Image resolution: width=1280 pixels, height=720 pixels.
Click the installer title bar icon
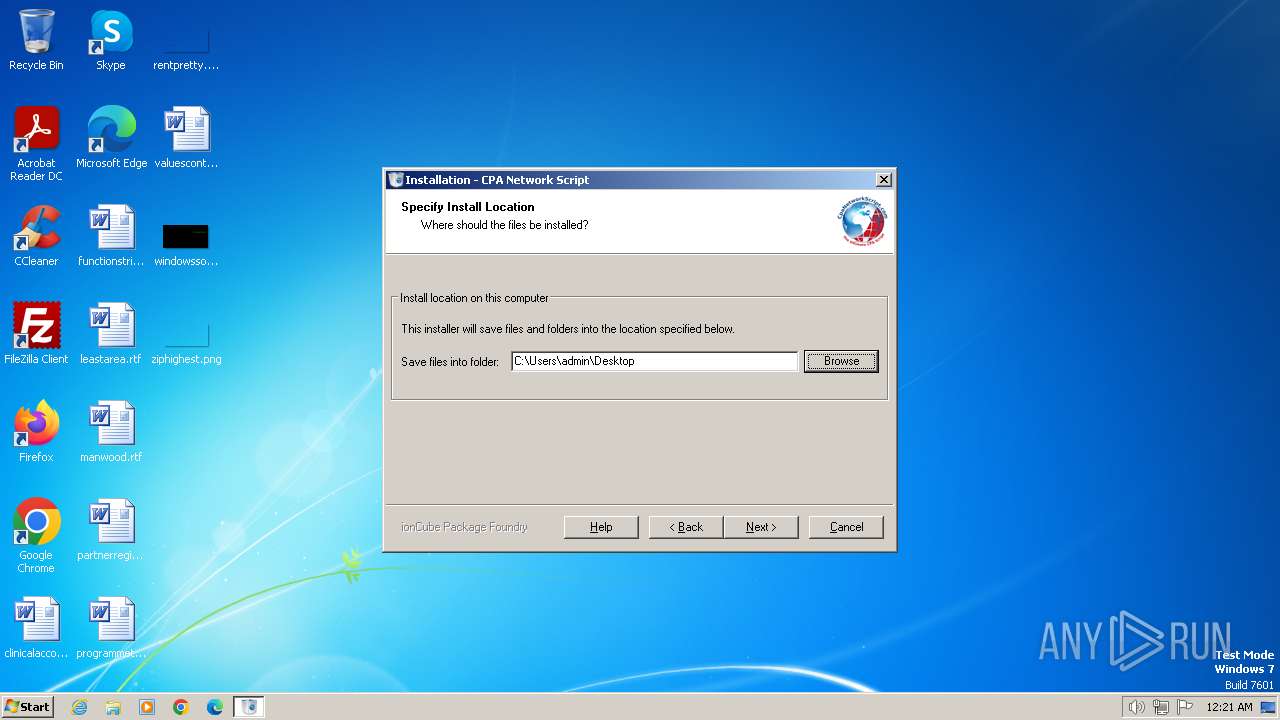pyautogui.click(x=395, y=180)
